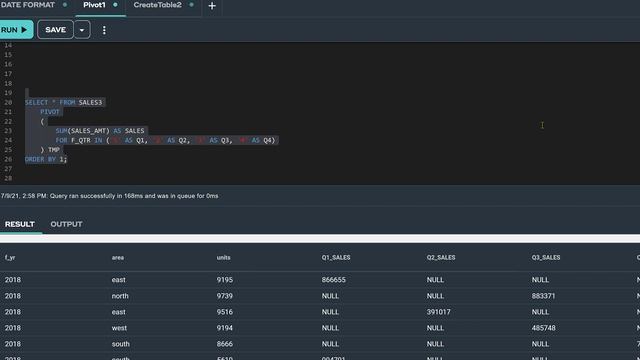Save the query with SAVE button
Image resolution: width=640 pixels, height=360 pixels.
pos(56,30)
